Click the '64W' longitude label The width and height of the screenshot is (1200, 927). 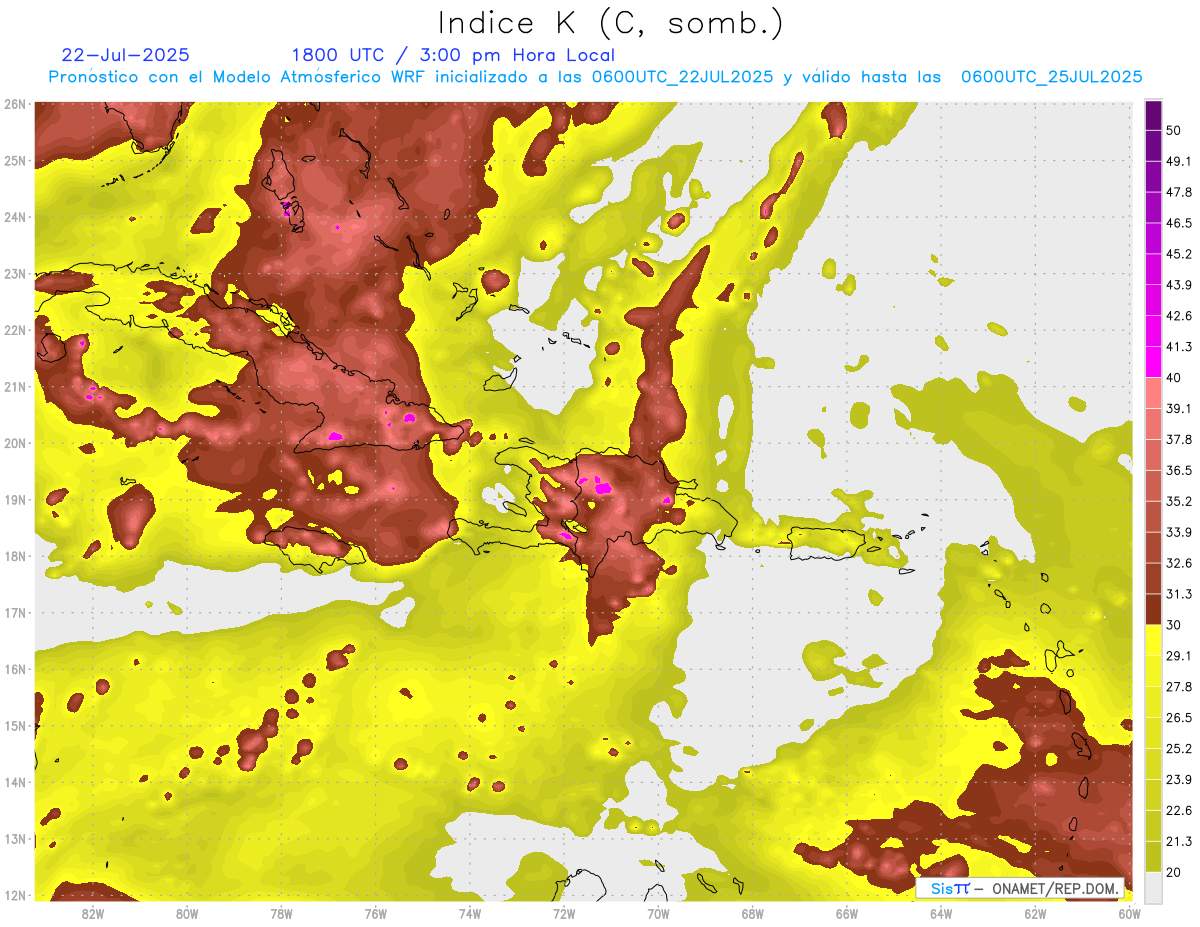tap(941, 913)
